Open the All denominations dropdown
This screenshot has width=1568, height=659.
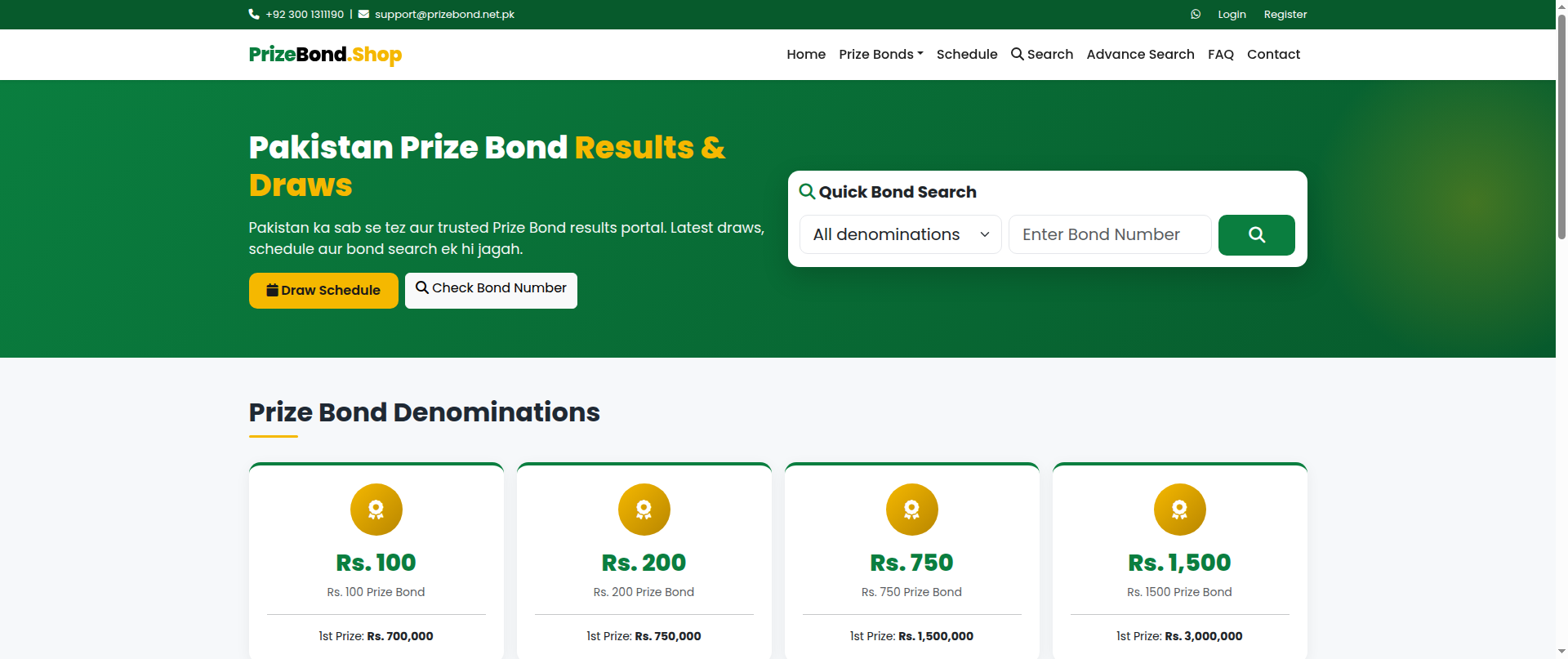901,234
